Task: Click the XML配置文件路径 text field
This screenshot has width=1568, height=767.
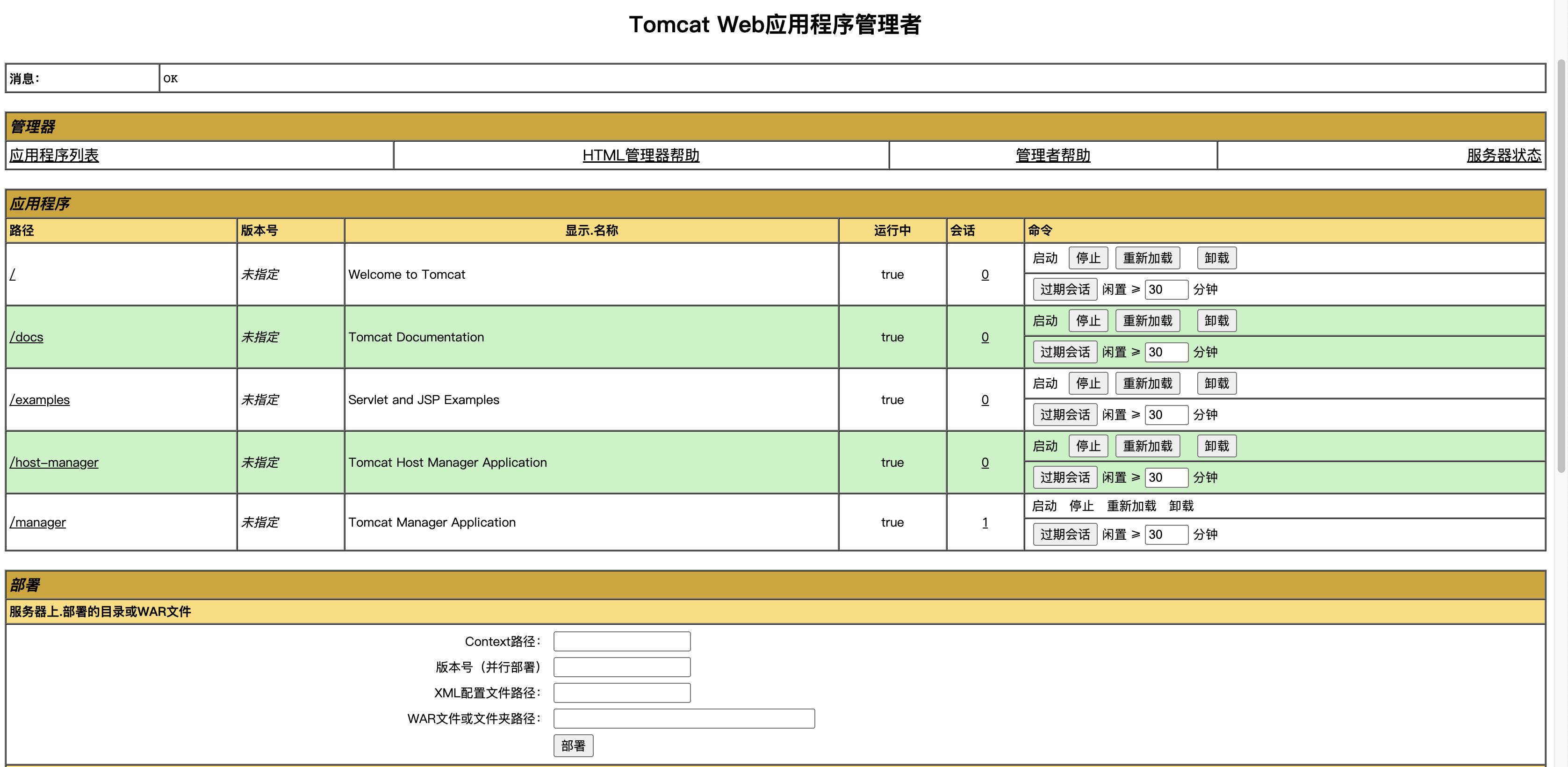Action: tap(621, 693)
